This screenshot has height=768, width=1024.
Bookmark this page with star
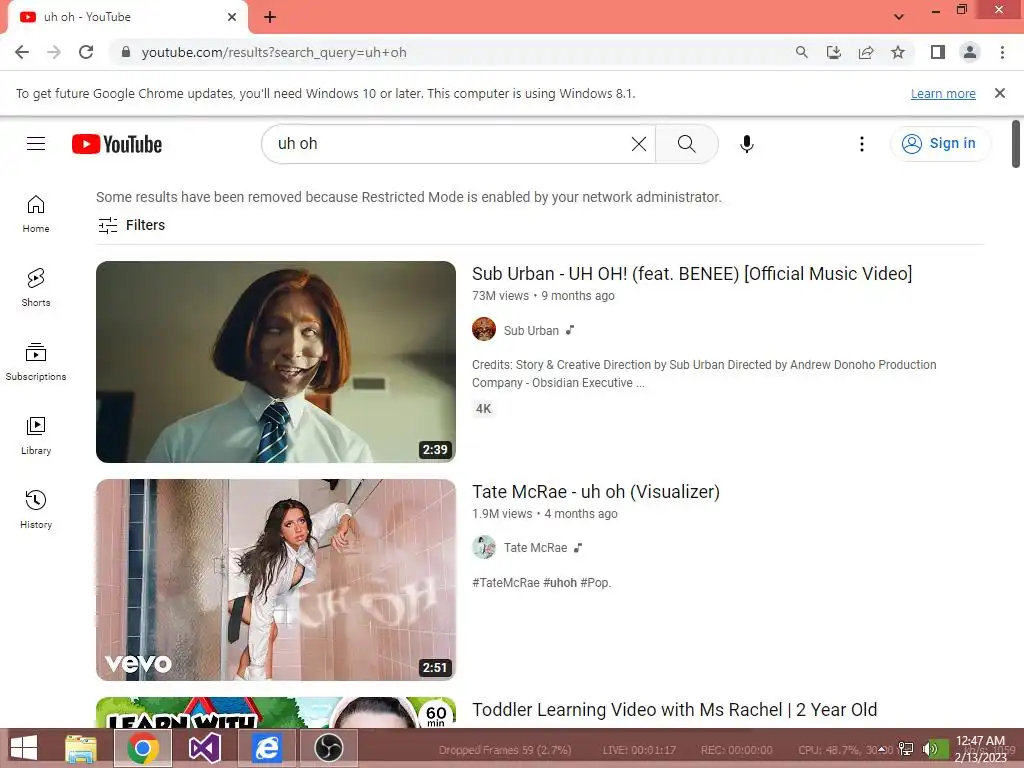pyautogui.click(x=898, y=52)
